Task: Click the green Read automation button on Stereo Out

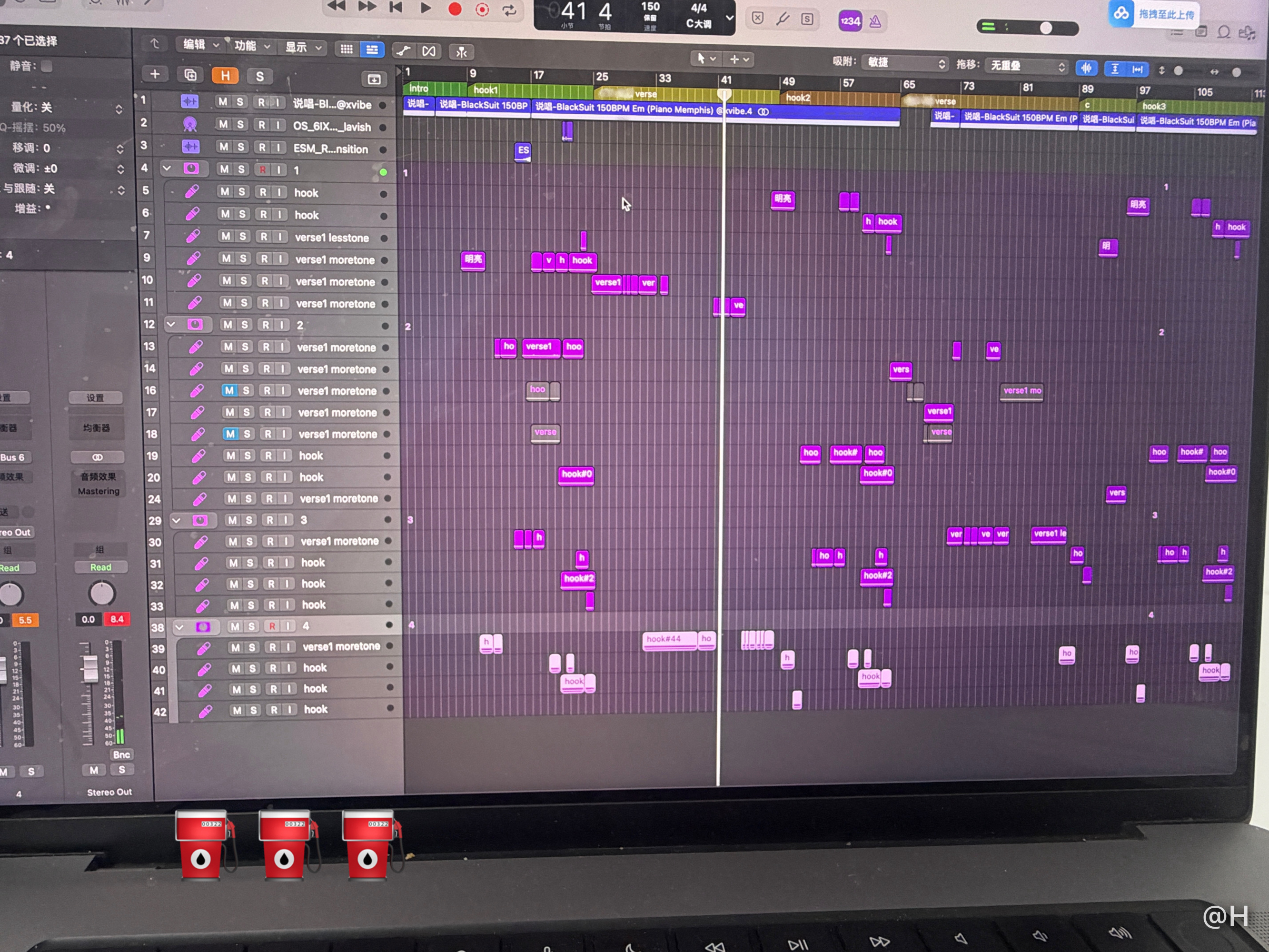Action: (100, 567)
